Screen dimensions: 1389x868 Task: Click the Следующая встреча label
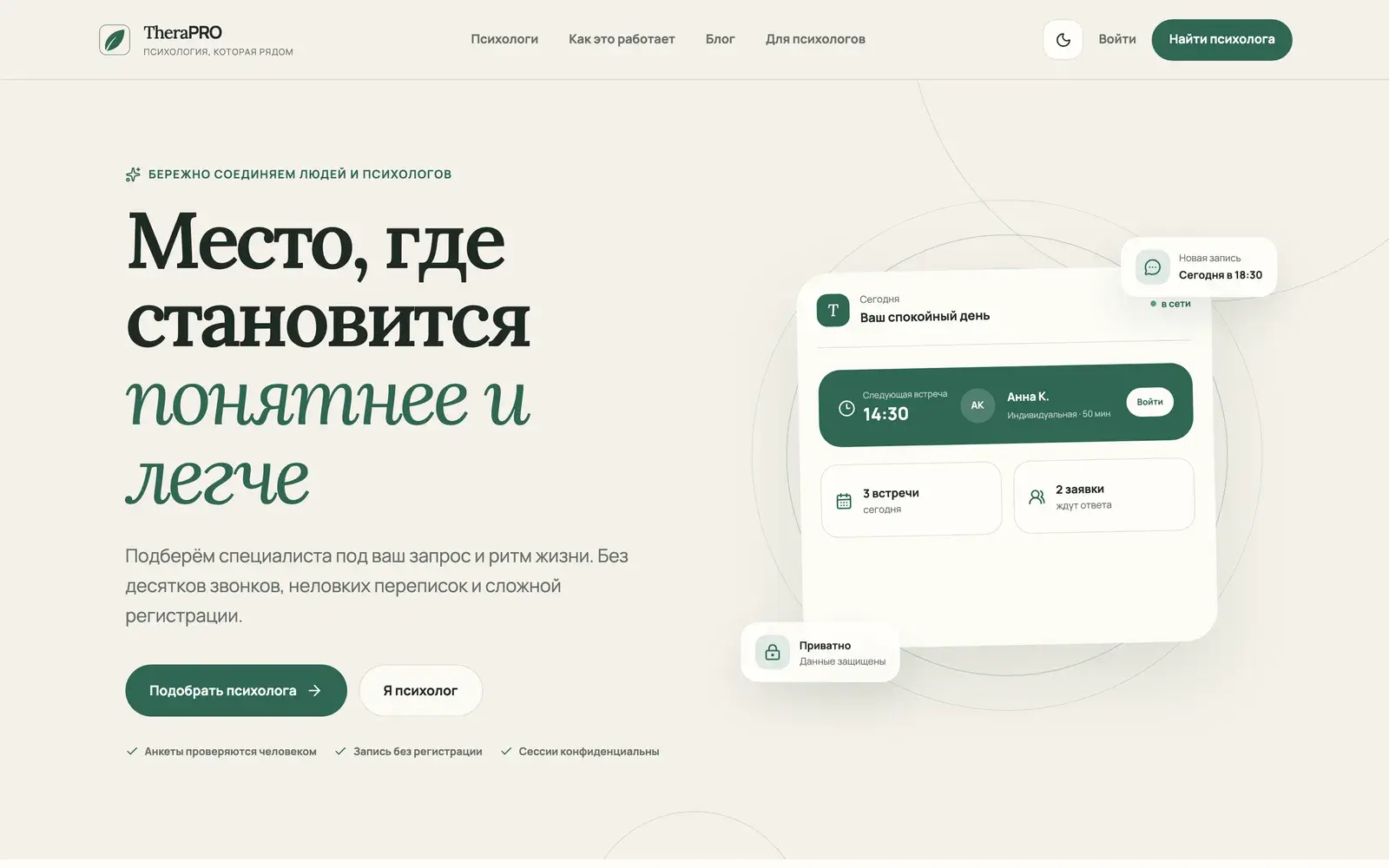(905, 394)
